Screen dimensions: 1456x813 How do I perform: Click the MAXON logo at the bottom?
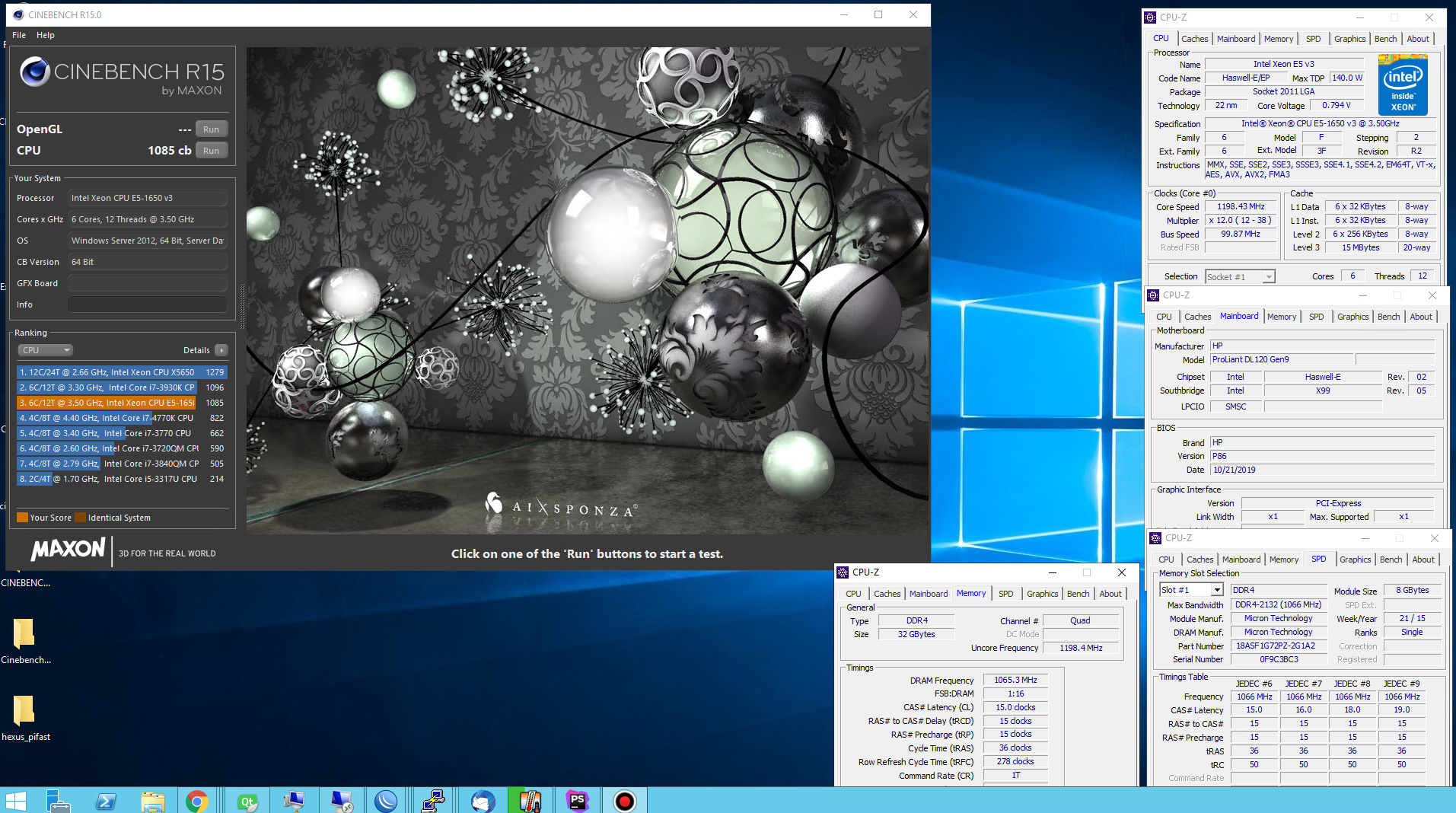pyautogui.click(x=68, y=550)
